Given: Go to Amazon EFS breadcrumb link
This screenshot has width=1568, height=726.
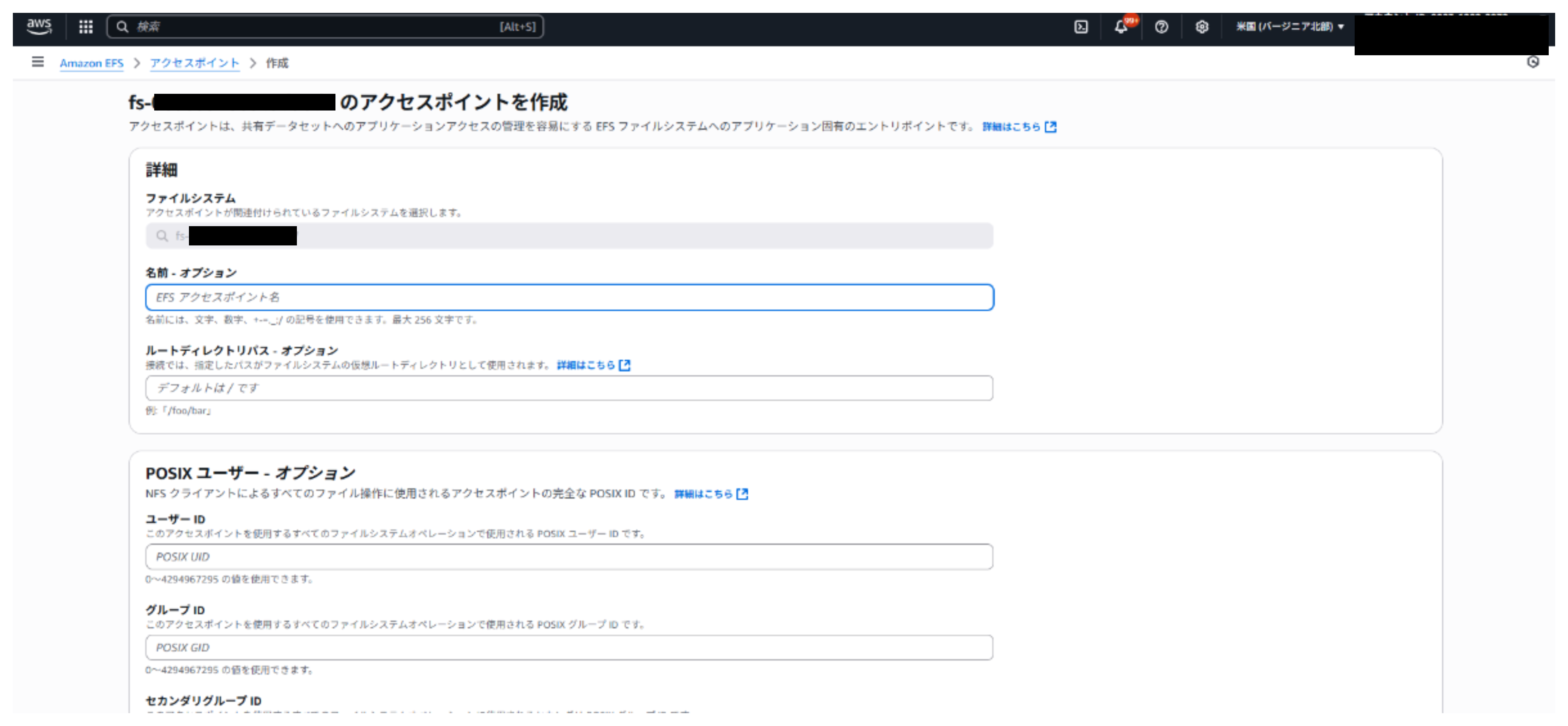Looking at the screenshot, I should [91, 63].
